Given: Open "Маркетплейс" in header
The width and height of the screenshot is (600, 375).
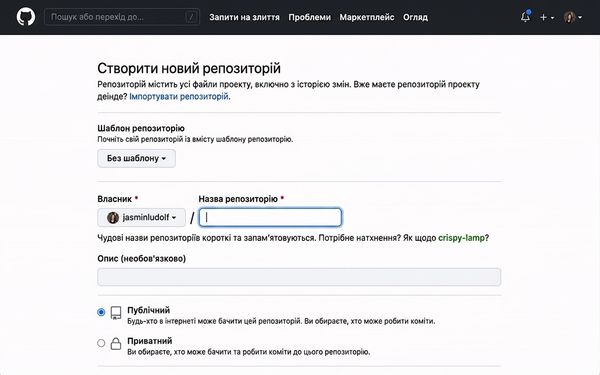Looking at the screenshot, I should coord(367,17).
